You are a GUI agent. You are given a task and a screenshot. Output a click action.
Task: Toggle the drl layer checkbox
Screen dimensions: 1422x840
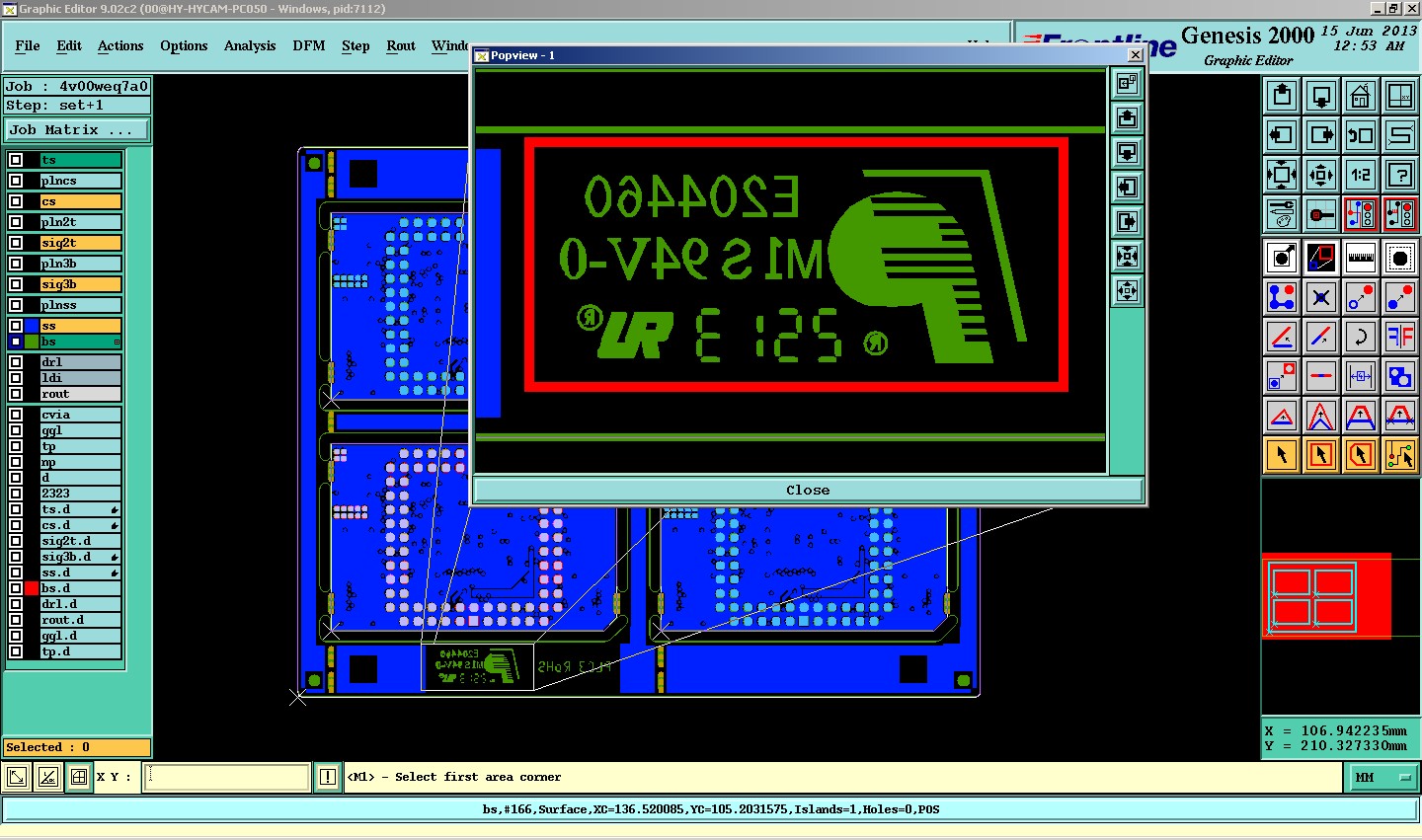tap(16, 362)
